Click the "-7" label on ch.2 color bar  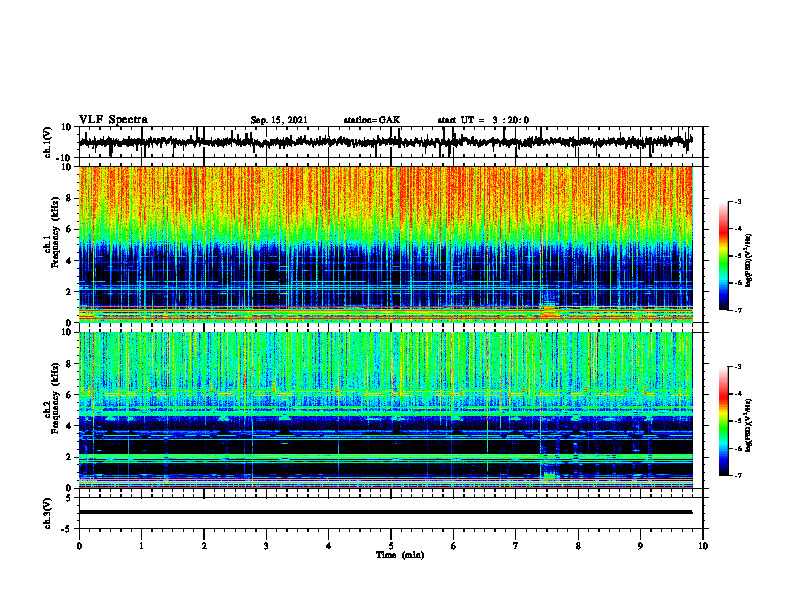tap(737, 475)
